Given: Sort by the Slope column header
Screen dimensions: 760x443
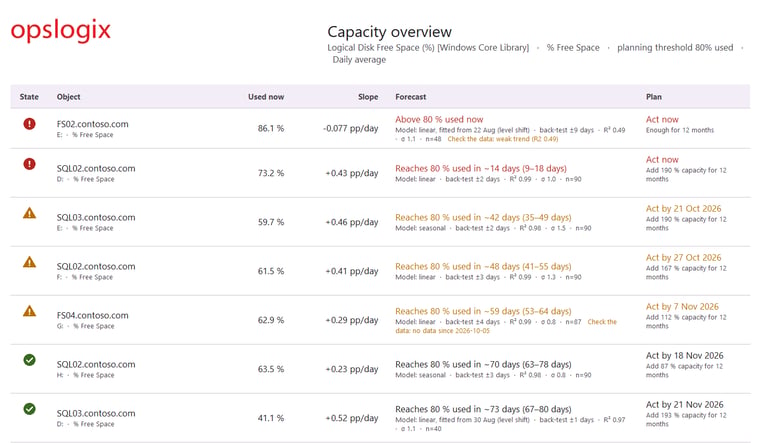Looking at the screenshot, I should 368,97.
